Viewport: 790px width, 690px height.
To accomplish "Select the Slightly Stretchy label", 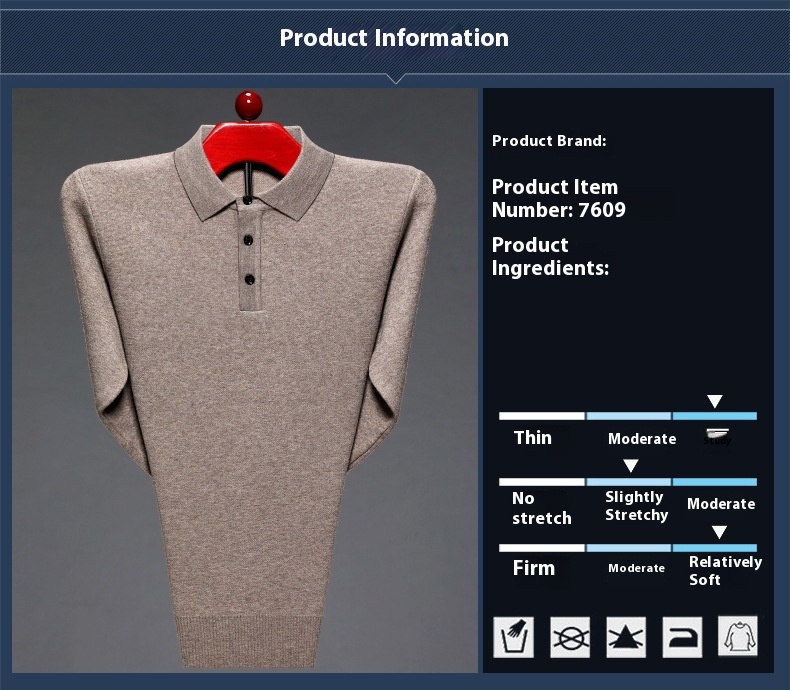I will coord(636,506).
